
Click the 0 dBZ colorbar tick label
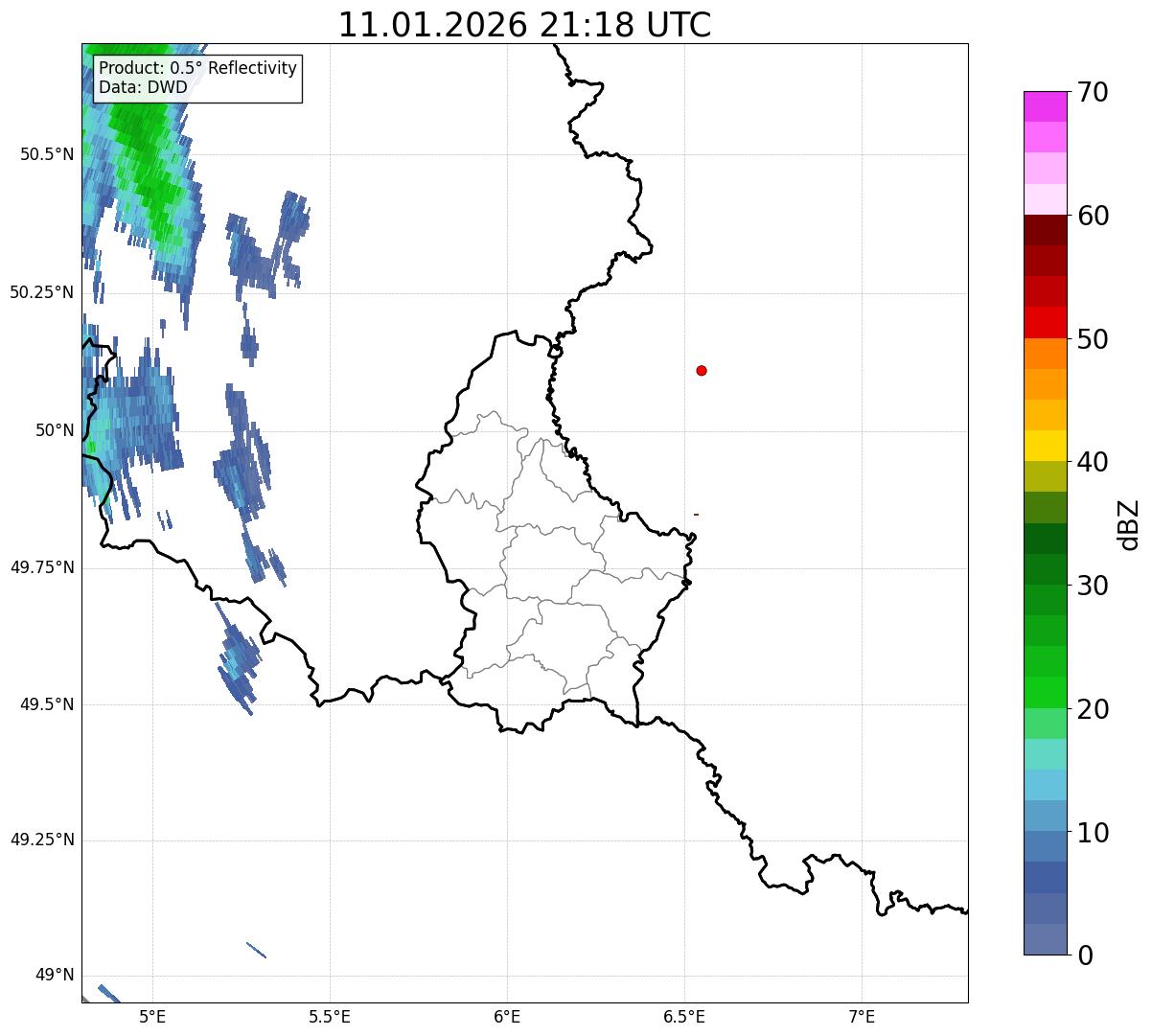(1084, 955)
